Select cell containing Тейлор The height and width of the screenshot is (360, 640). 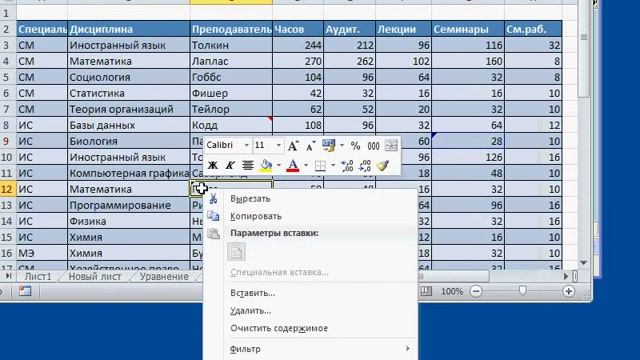231,109
